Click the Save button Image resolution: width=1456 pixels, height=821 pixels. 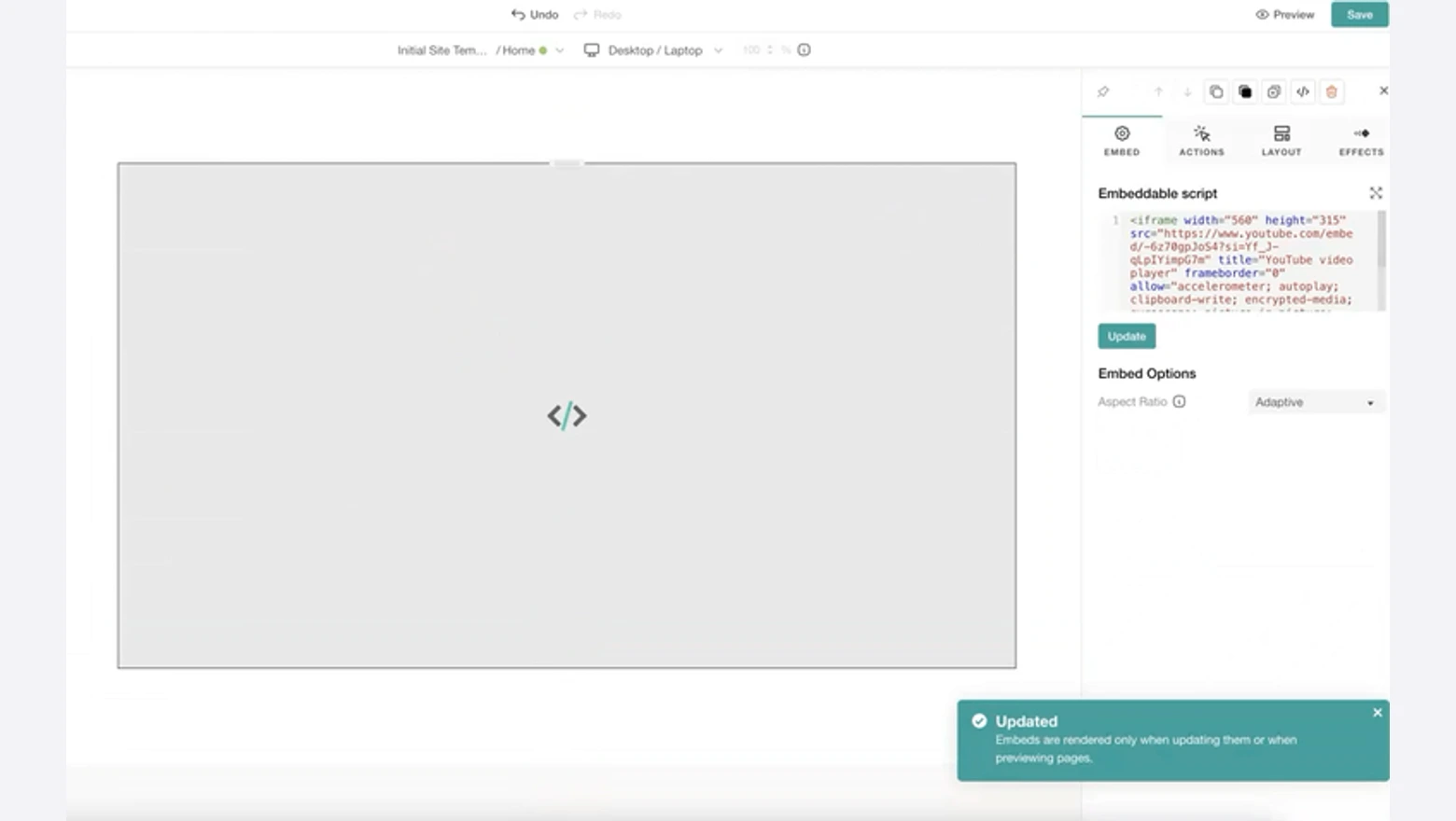point(1360,14)
